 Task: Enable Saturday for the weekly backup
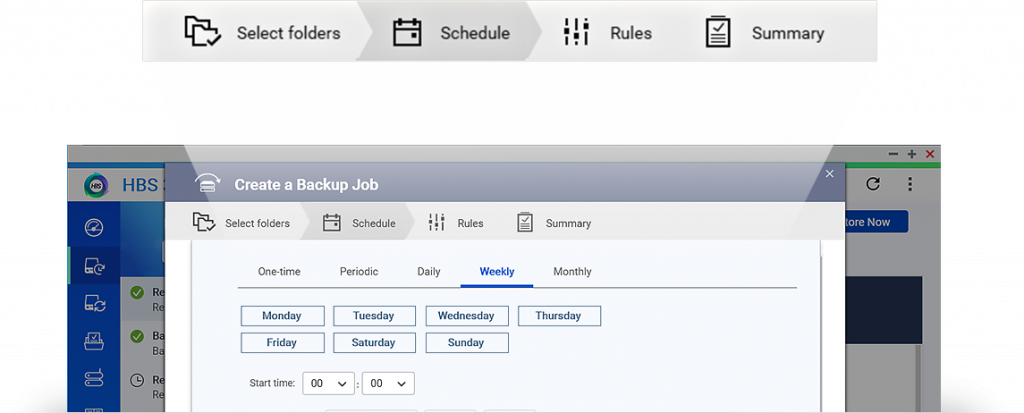374,343
